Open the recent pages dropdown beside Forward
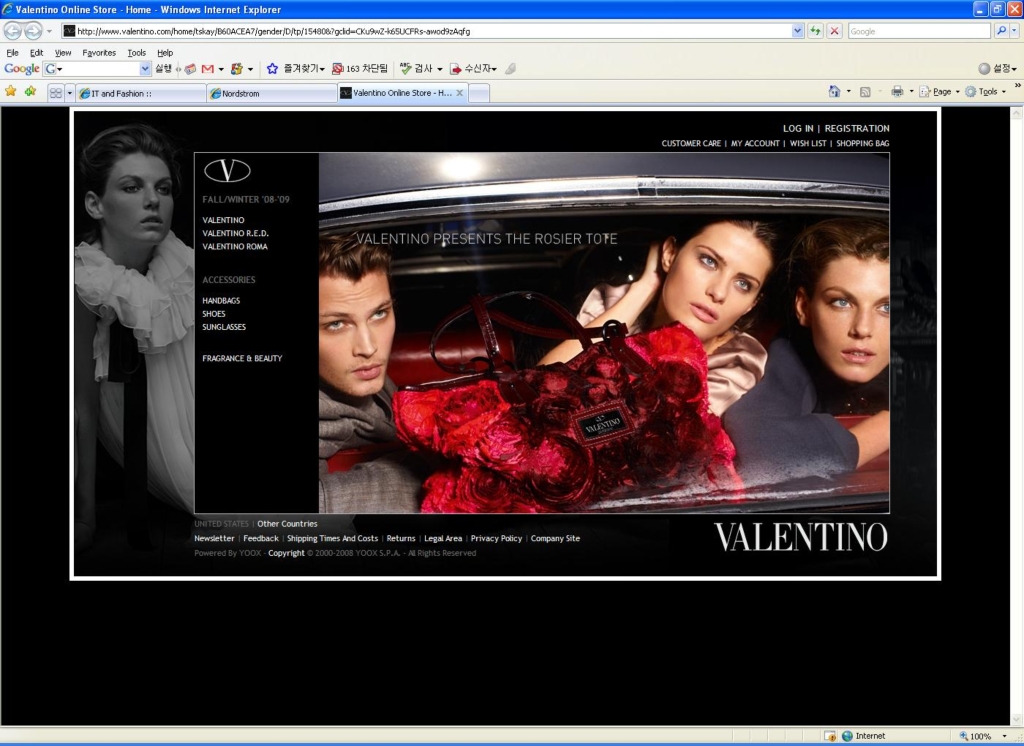 [49, 31]
